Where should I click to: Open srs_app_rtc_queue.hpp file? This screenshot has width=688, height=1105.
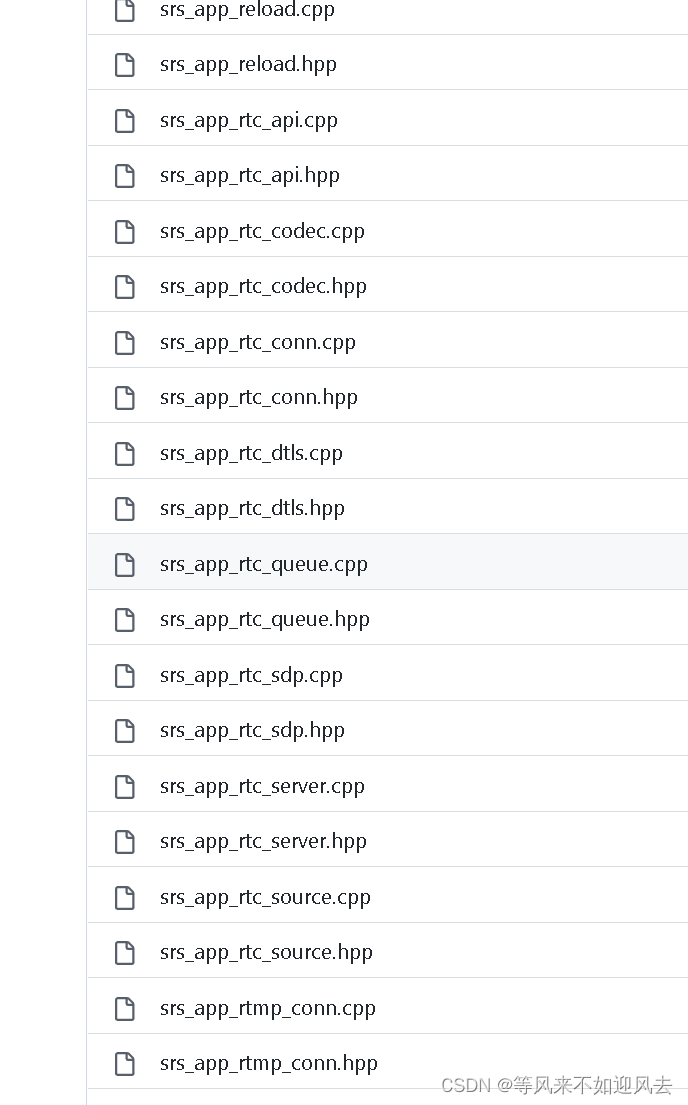(265, 619)
